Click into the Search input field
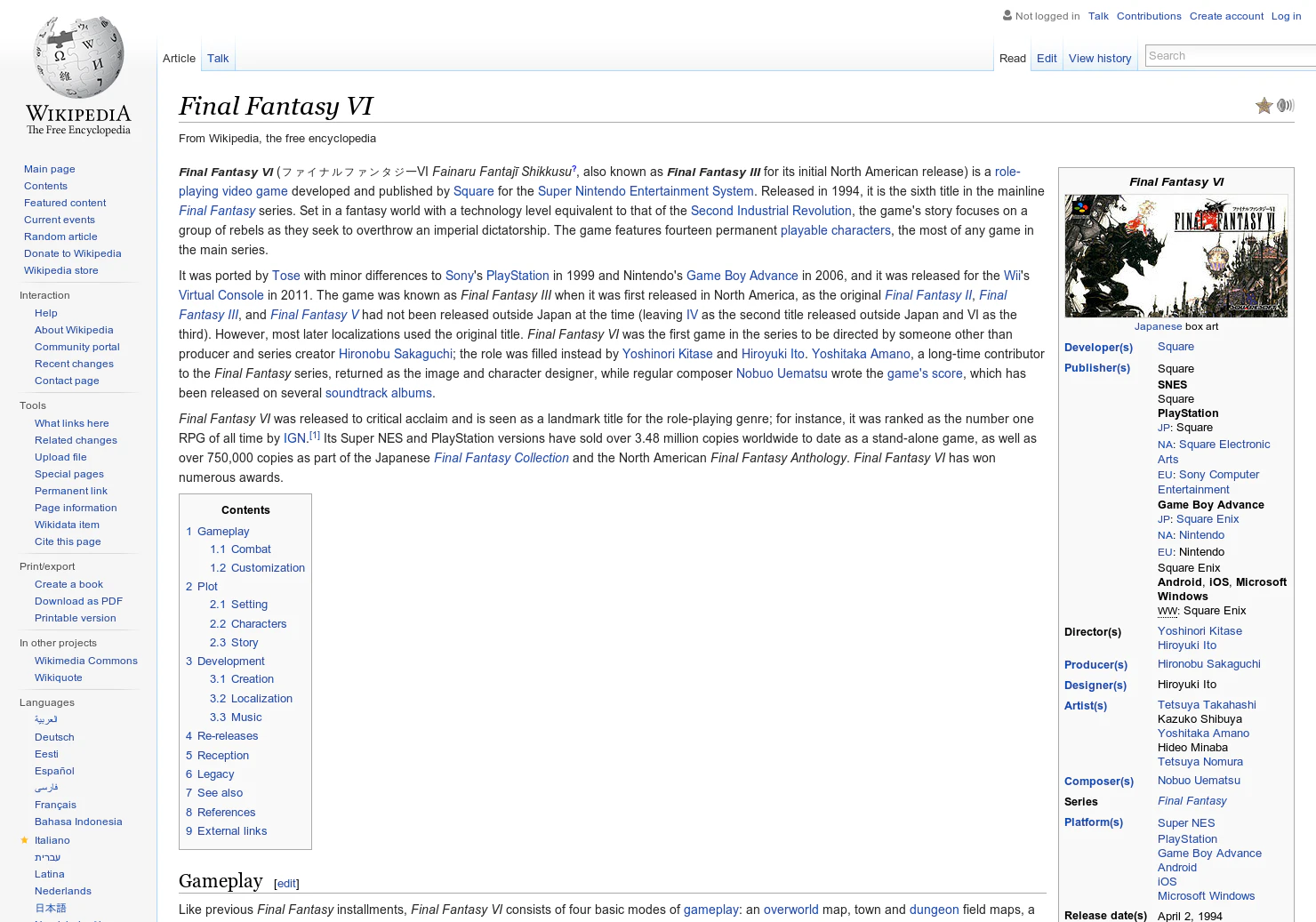This screenshot has width=1316, height=922. pyautogui.click(x=1231, y=55)
